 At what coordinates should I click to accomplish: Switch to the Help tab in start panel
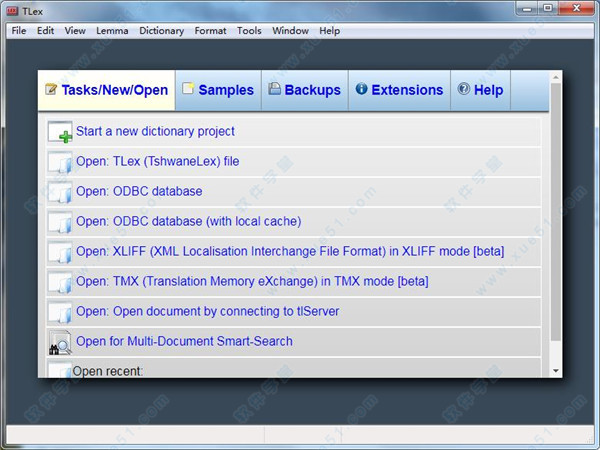point(481,90)
